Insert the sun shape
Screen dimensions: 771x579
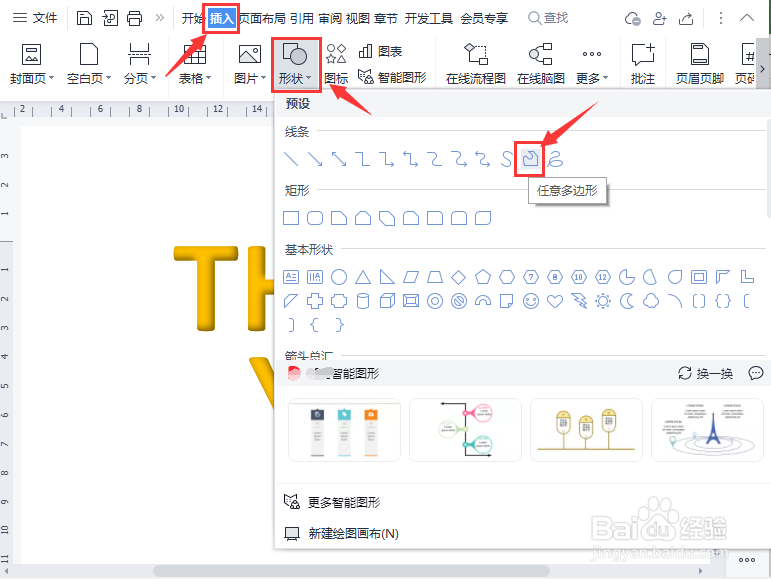point(603,301)
